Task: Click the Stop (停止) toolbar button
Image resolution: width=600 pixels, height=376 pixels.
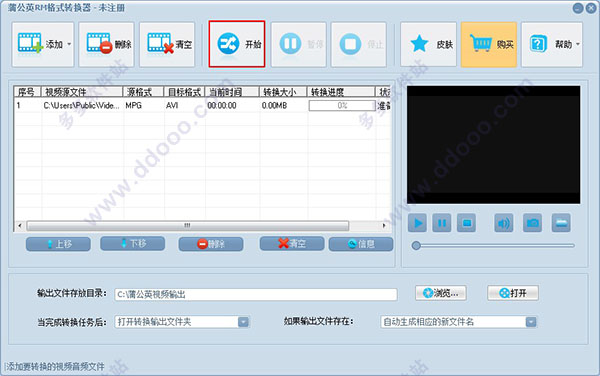Action: click(x=359, y=44)
